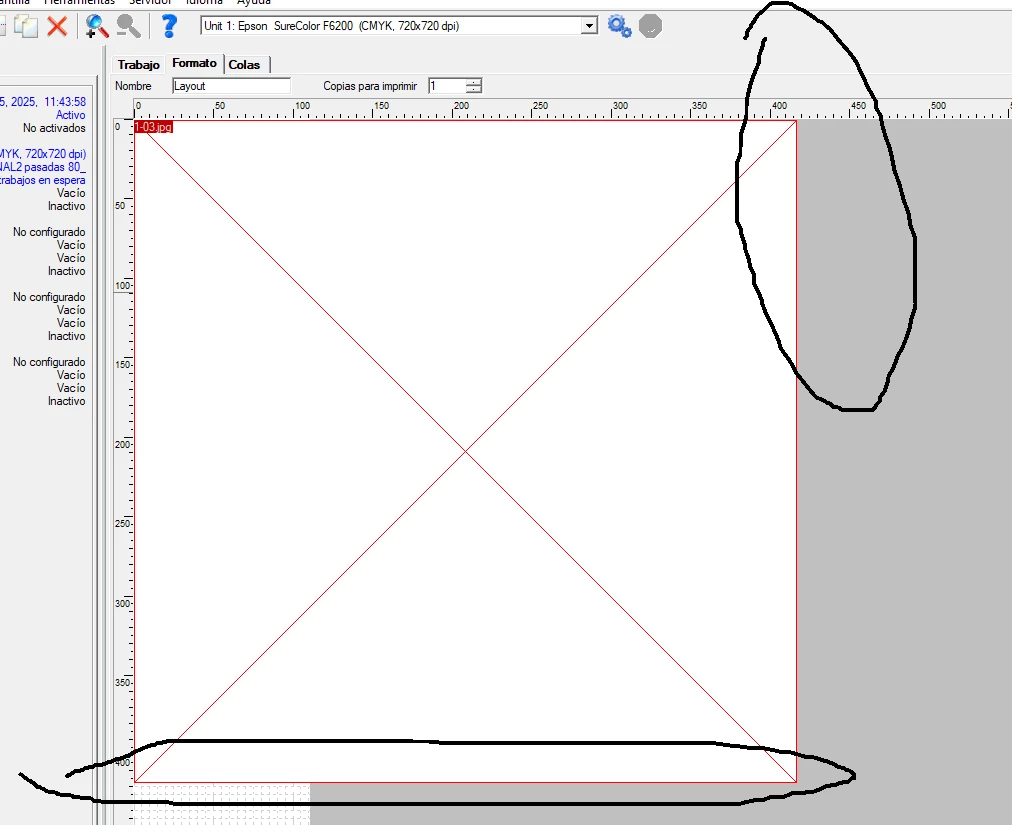Open printer settings blue gears icon
Image resolution: width=1012 pixels, height=825 pixels.
(620, 26)
